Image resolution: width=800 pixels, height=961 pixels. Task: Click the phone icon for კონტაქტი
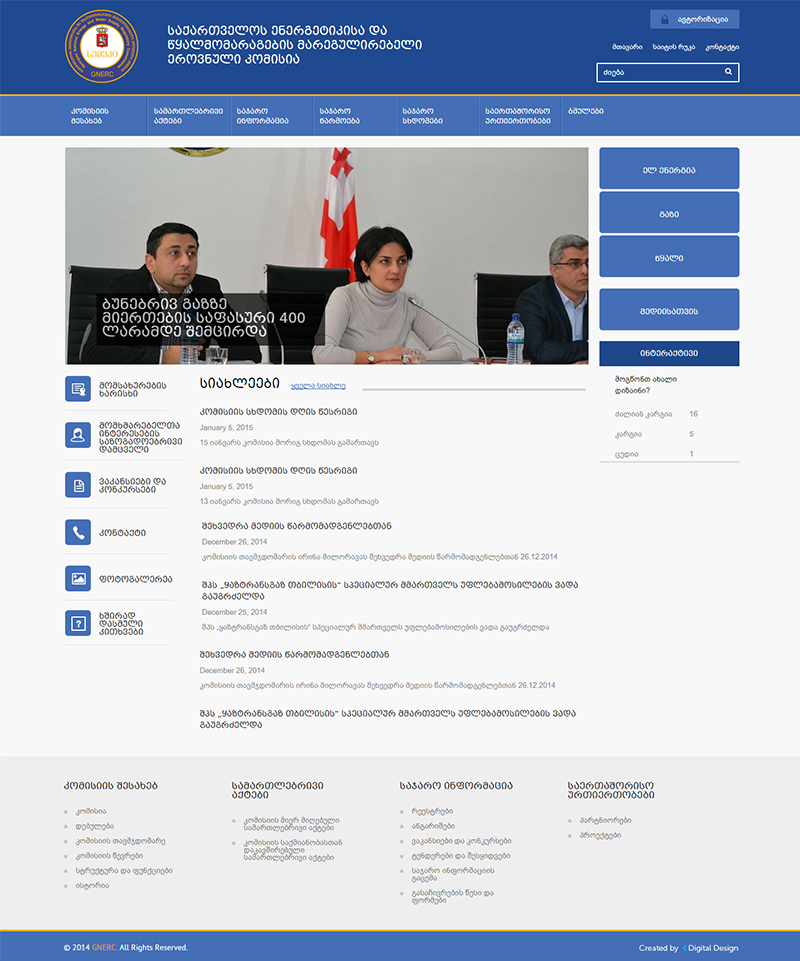(x=78, y=532)
